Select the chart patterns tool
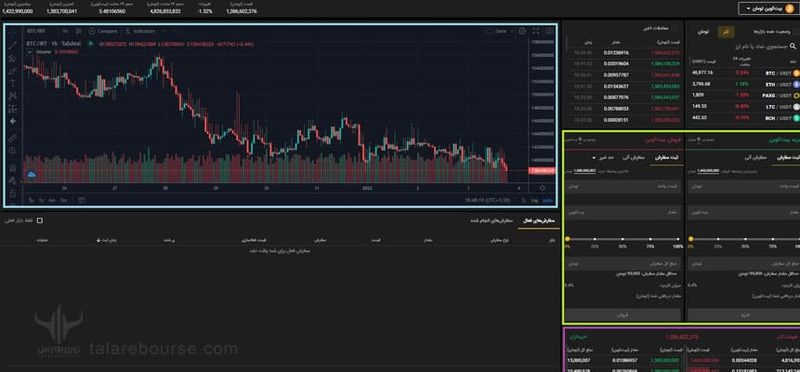 pos(13,96)
